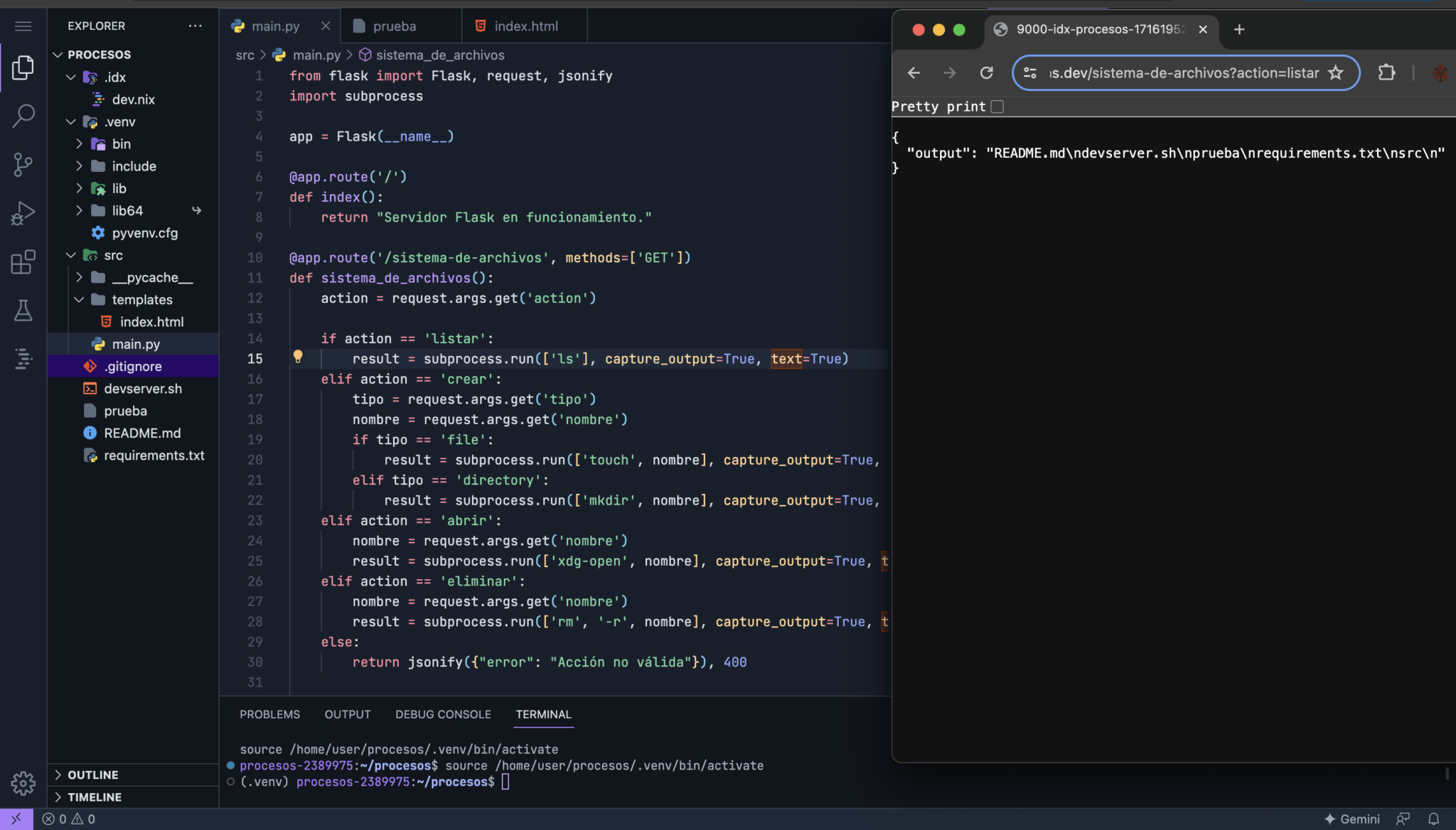The image size is (1456, 830).
Task: Open the Manage settings gear
Action: (x=23, y=783)
